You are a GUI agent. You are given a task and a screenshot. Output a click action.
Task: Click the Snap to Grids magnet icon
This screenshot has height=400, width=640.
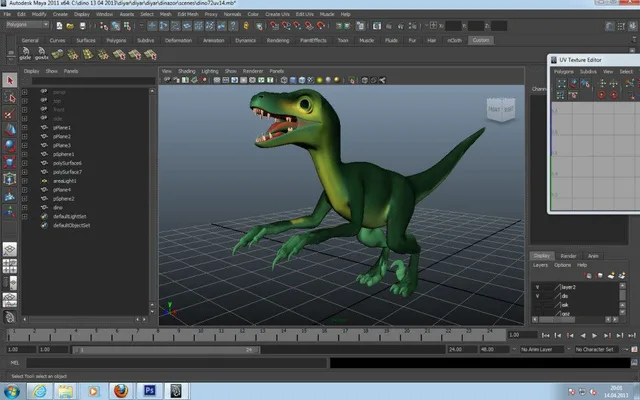coord(274,26)
